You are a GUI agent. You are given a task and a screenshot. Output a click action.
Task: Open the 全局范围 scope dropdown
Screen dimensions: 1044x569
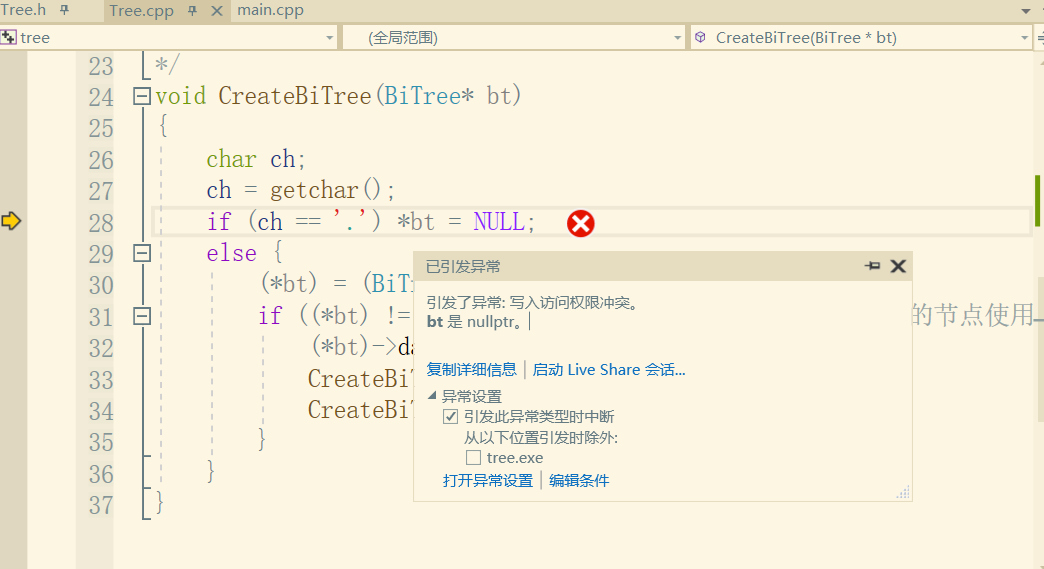pyautogui.click(x=677, y=38)
